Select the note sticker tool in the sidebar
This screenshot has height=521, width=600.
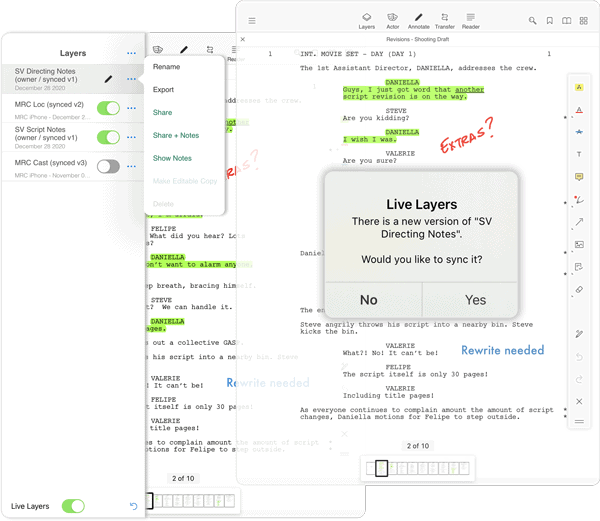pyautogui.click(x=579, y=267)
